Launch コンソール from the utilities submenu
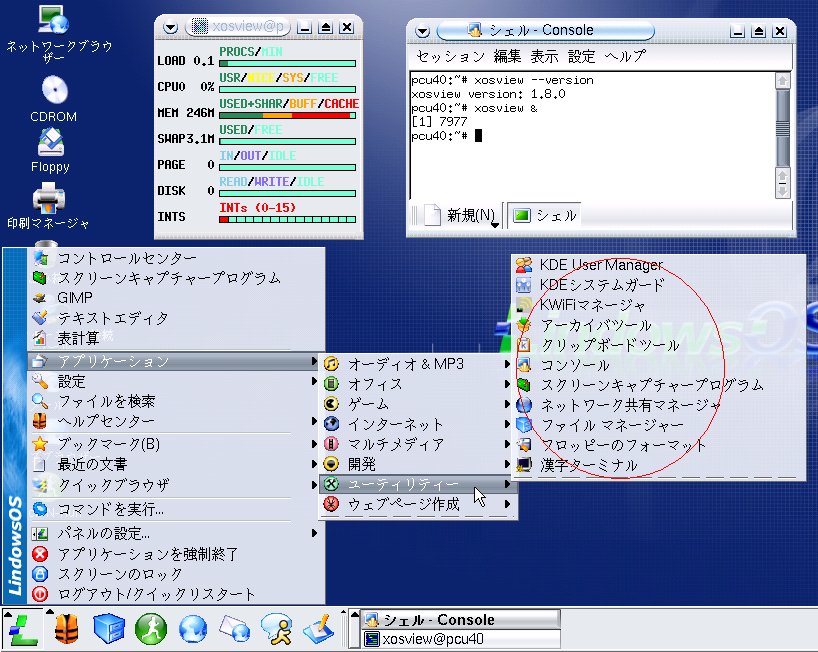This screenshot has height=652, width=818. tap(658, 365)
